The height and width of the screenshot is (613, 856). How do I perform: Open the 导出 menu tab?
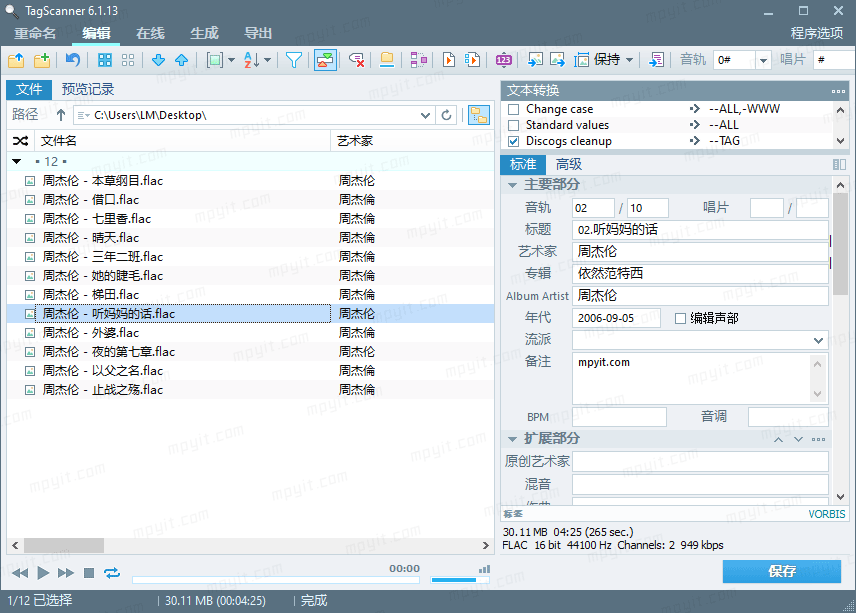point(258,33)
